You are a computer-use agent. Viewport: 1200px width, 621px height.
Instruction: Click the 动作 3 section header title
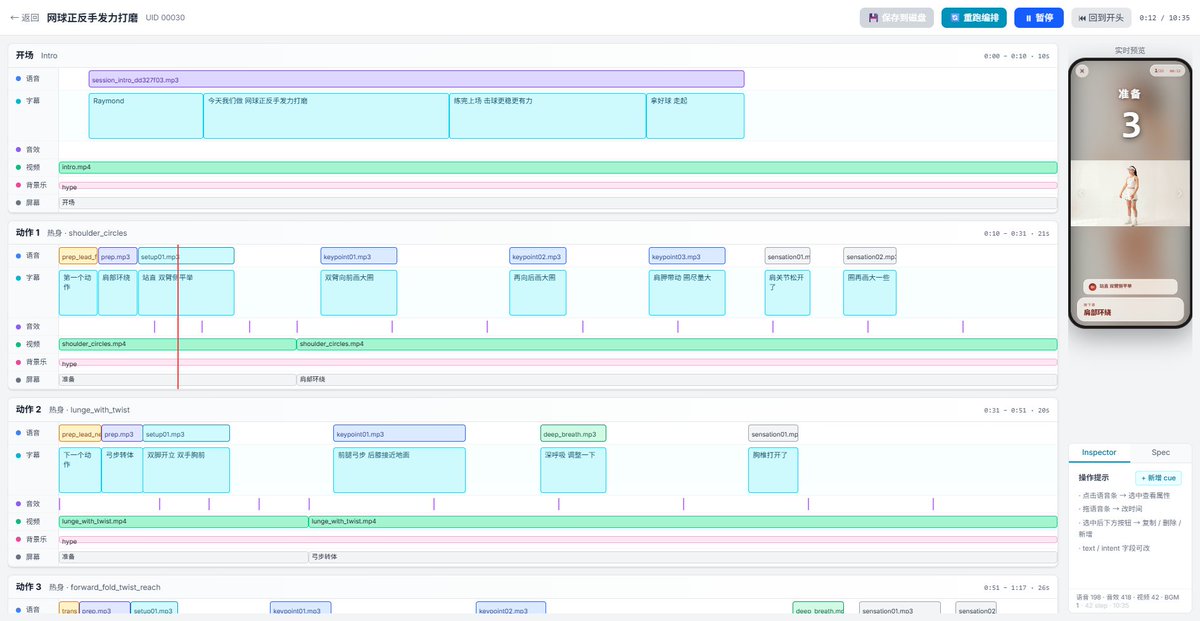pos(29,587)
